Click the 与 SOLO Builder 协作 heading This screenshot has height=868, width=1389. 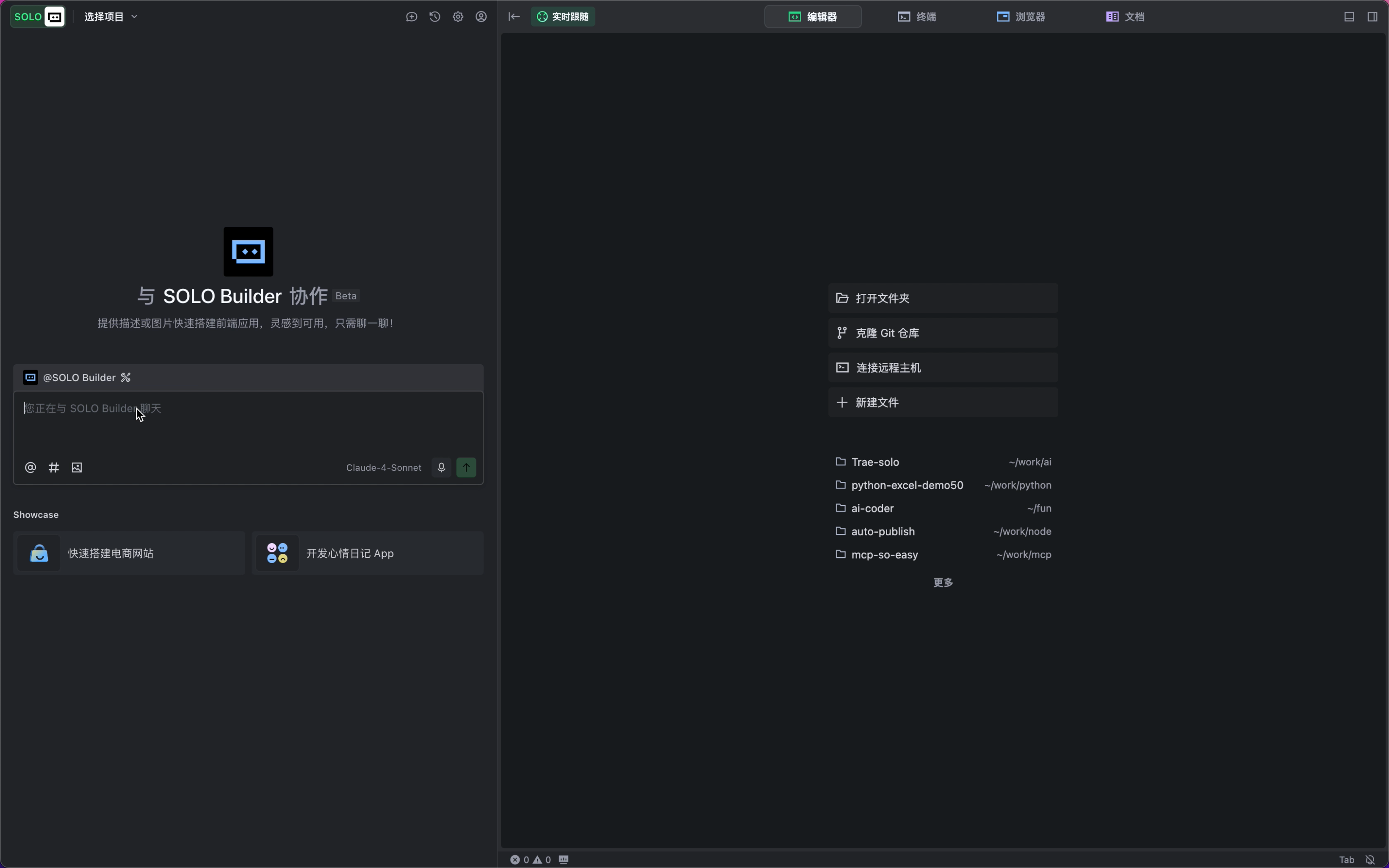232,296
